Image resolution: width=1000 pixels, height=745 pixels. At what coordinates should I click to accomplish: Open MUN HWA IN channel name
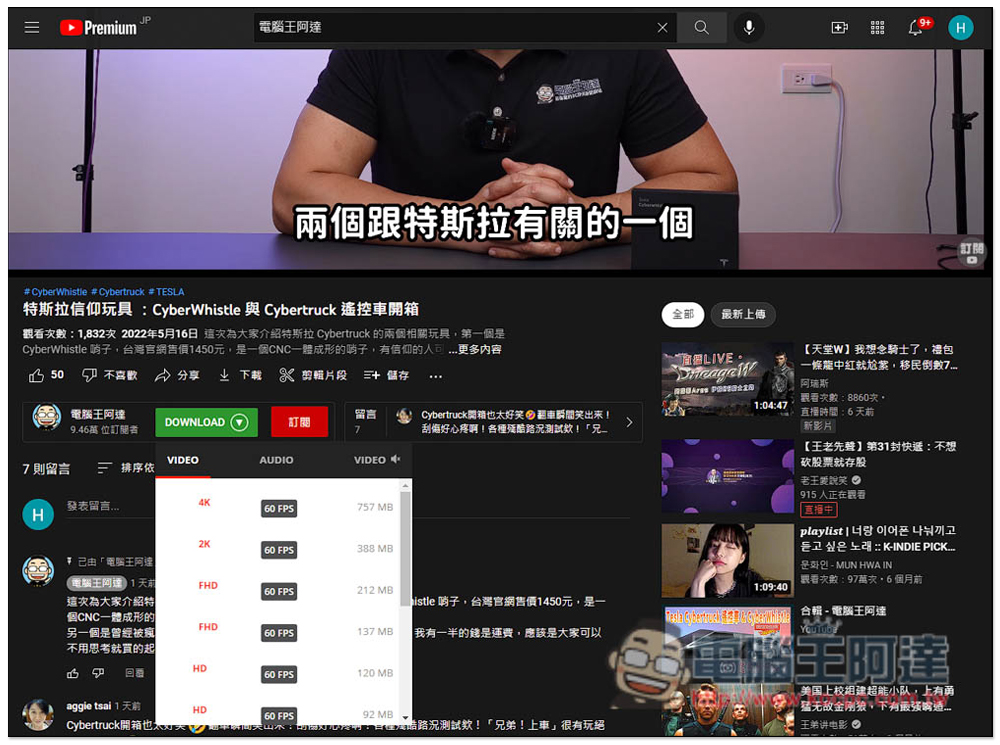[x=846, y=565]
